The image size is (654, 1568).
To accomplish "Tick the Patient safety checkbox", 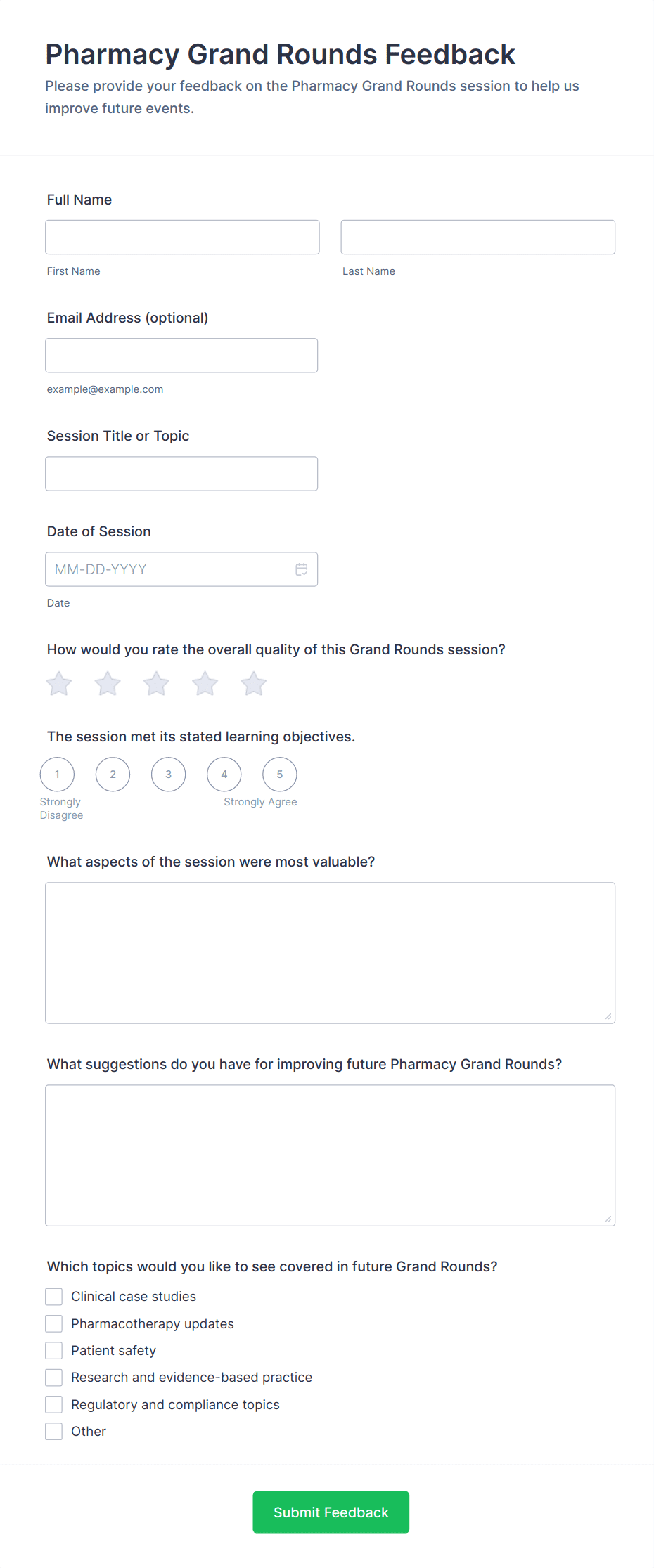I will pos(53,1351).
